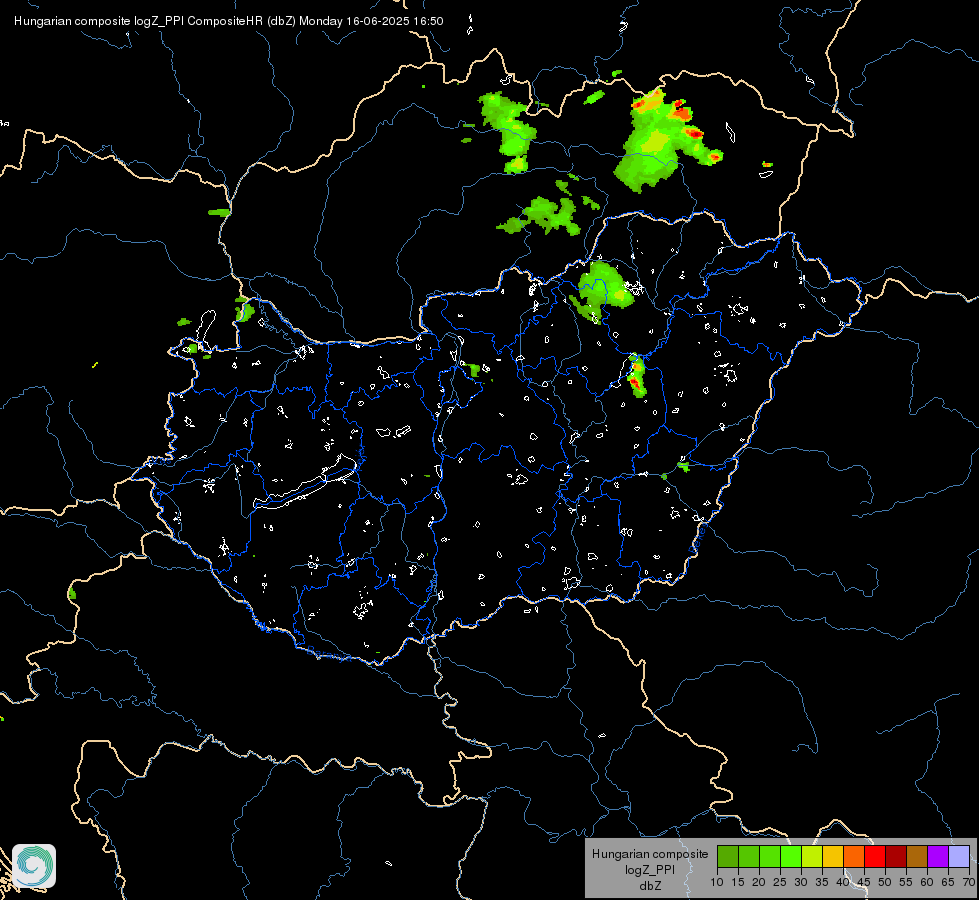
Task: Select the 60–65 dBZ purple swatch
Action: [938, 856]
